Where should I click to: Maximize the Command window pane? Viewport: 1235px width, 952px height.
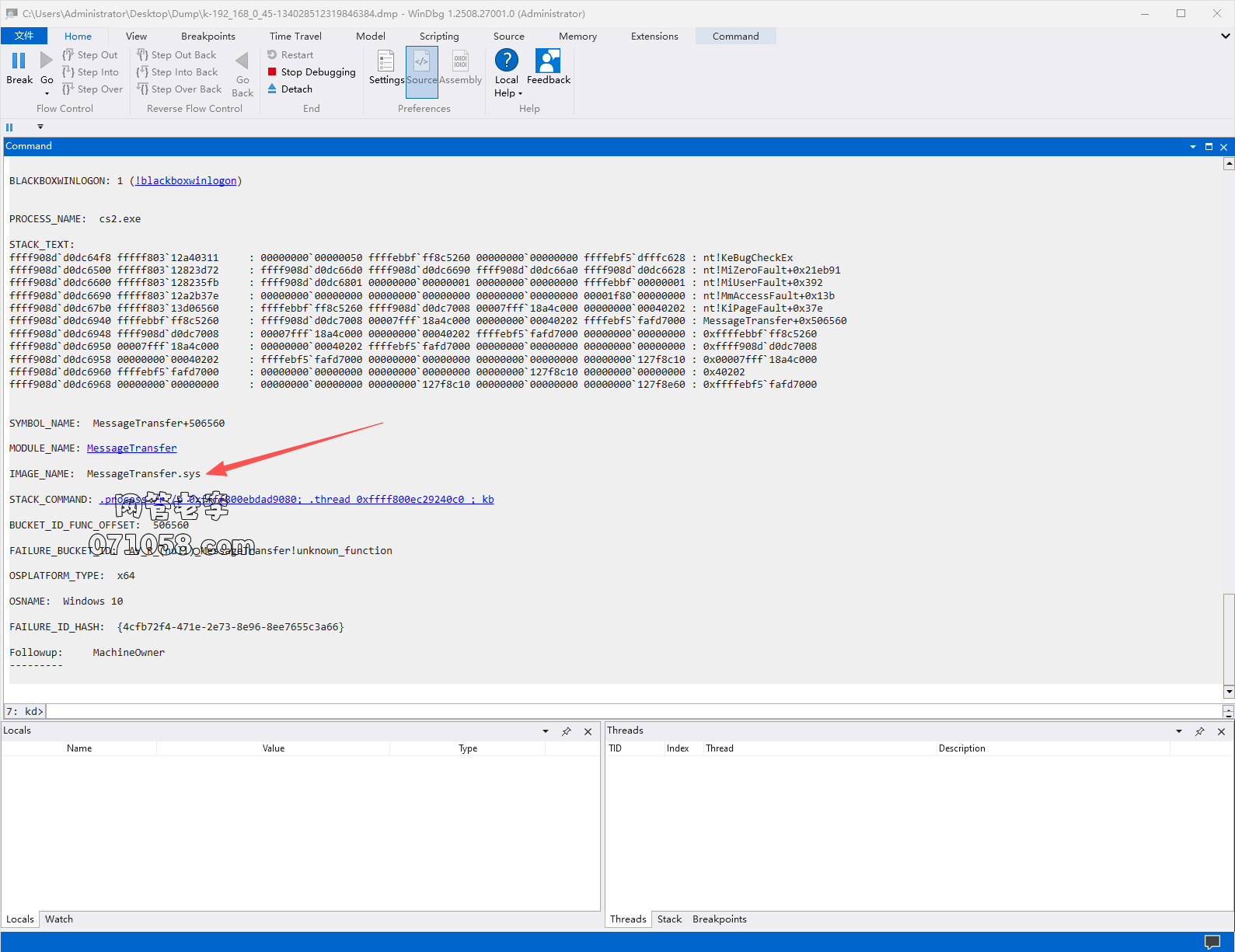pyautogui.click(x=1209, y=147)
